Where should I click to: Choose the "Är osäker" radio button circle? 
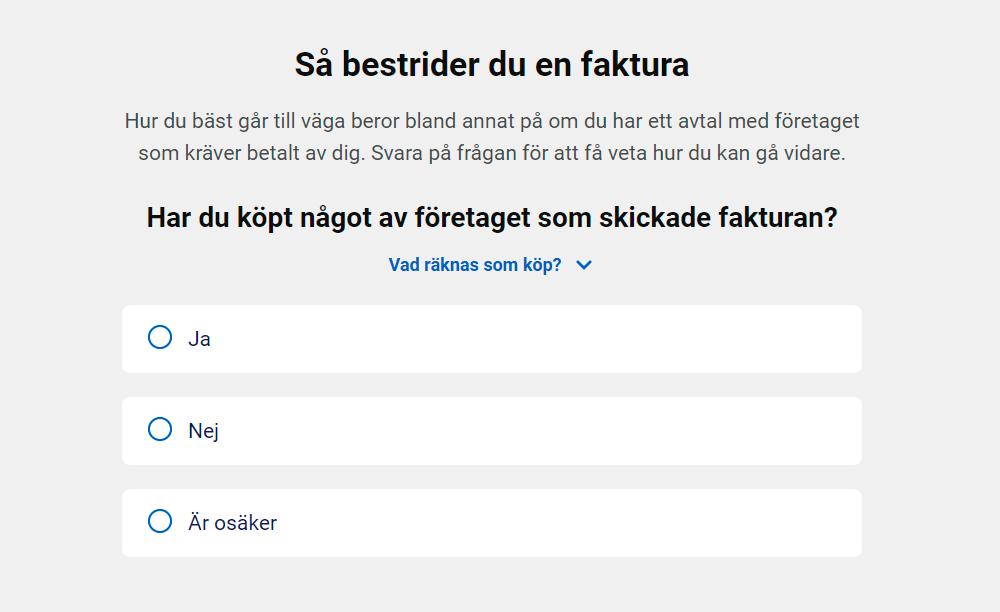(160, 521)
